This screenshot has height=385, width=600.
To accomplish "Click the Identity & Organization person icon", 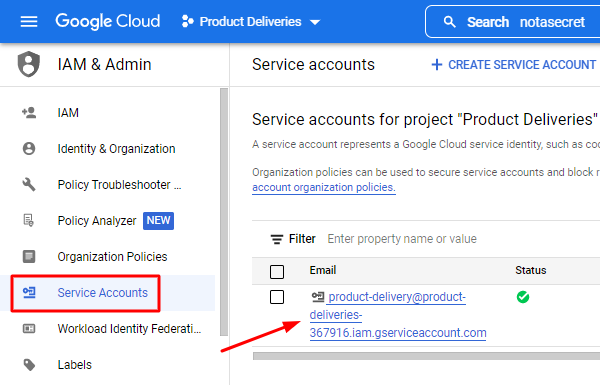I will click(29, 148).
